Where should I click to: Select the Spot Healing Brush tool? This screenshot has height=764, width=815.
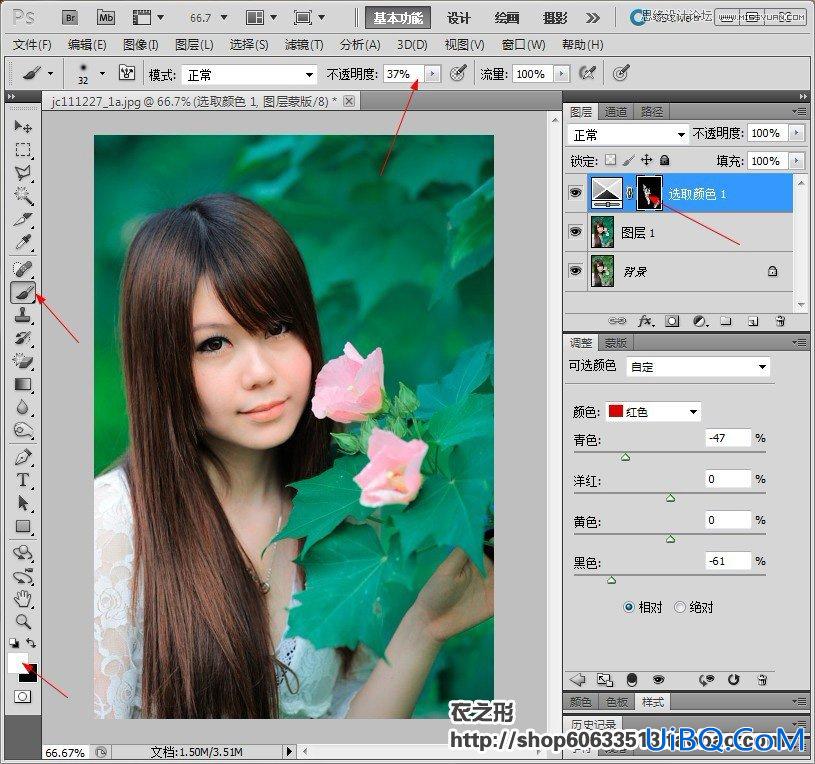pos(22,269)
